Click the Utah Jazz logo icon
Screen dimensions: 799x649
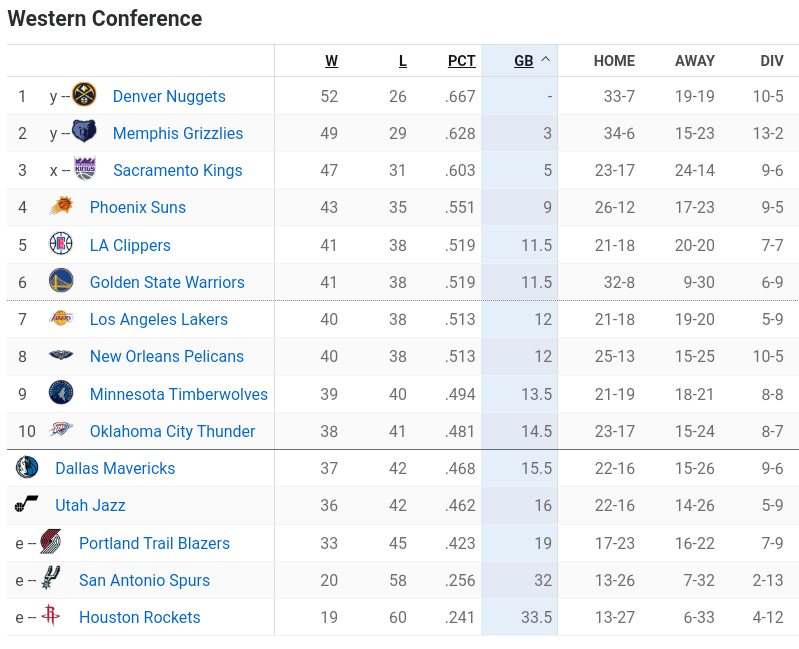(27, 505)
